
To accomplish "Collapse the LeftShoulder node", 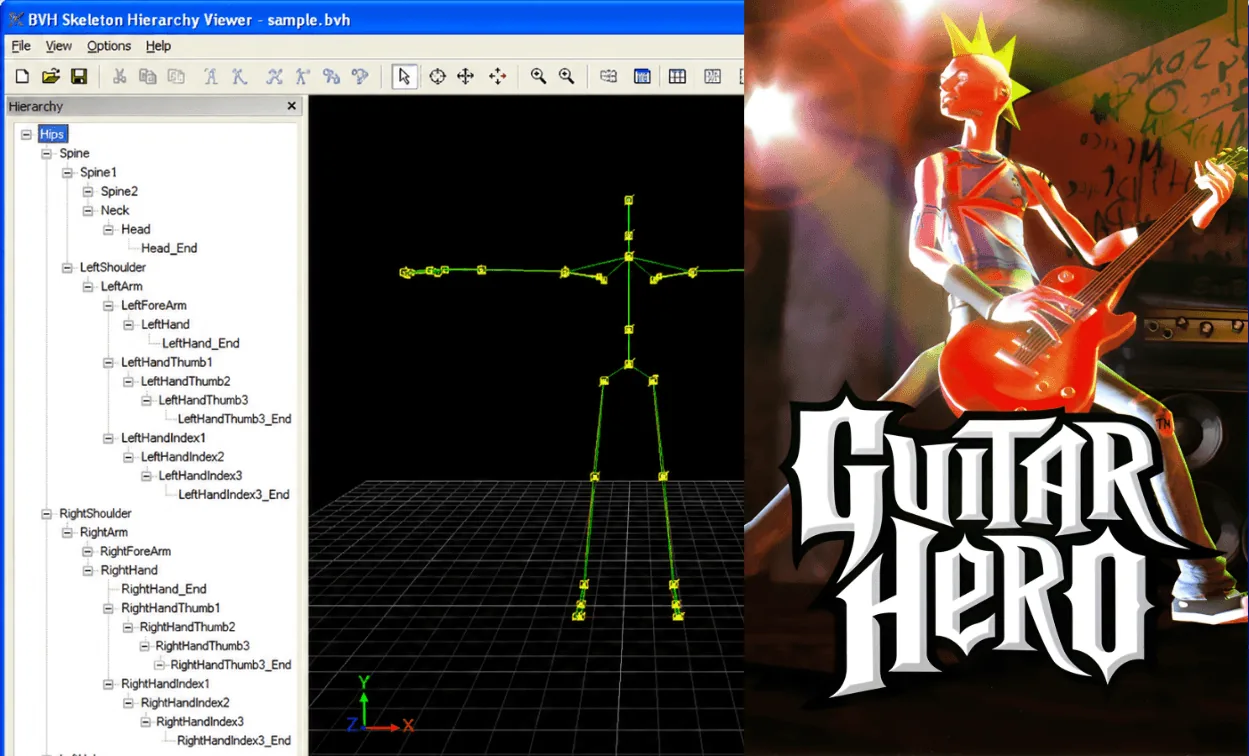I will tap(67, 268).
